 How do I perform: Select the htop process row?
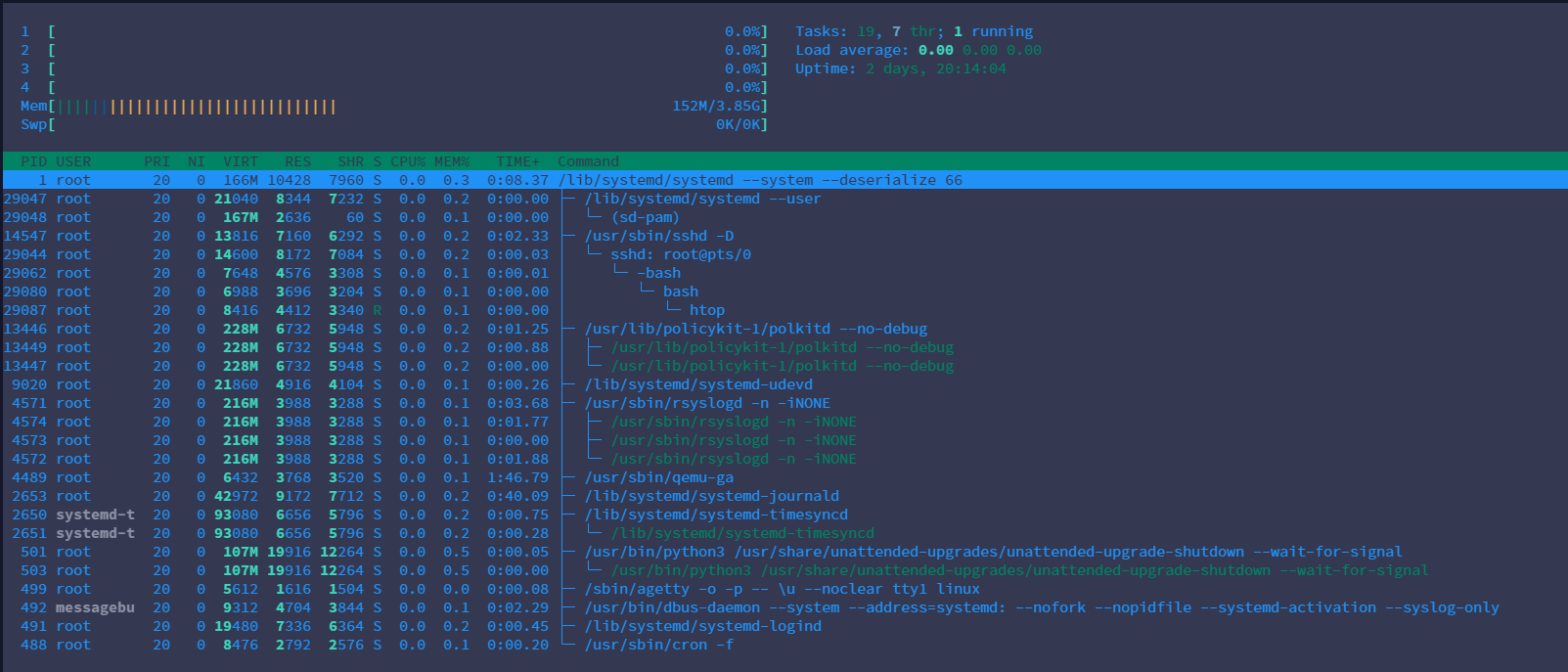click(x=706, y=310)
